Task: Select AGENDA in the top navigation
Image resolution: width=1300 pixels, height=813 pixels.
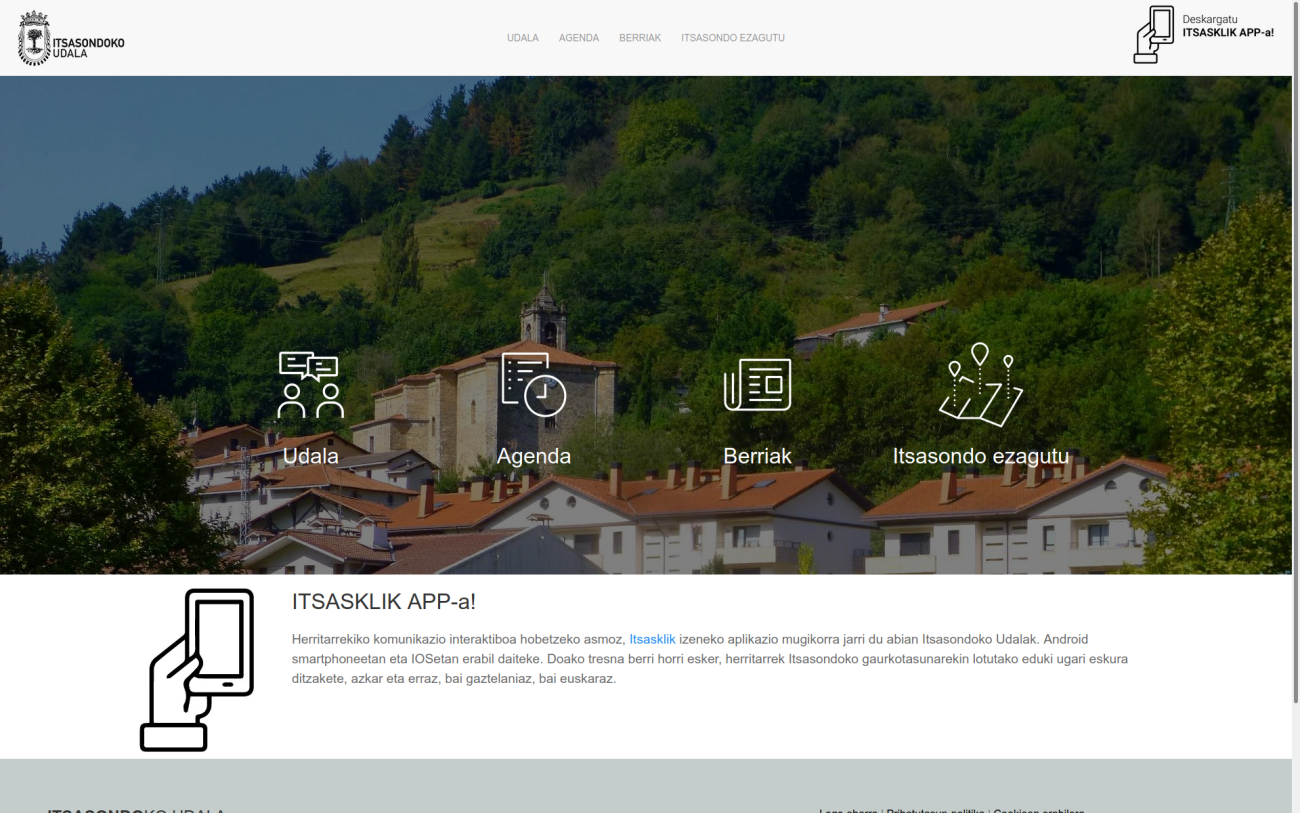Action: (578, 38)
